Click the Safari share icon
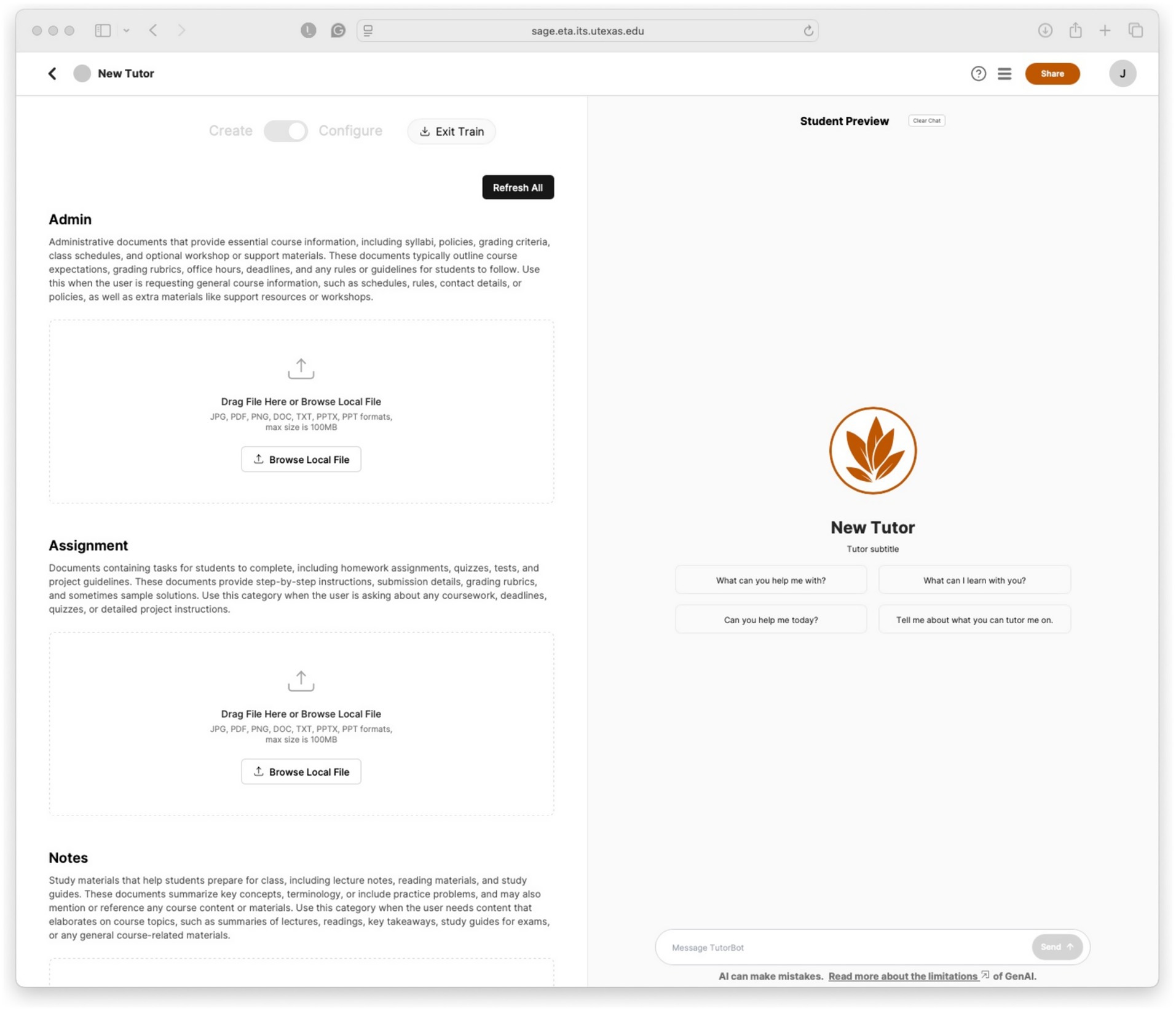The width and height of the screenshot is (1176, 1011). [x=1075, y=30]
